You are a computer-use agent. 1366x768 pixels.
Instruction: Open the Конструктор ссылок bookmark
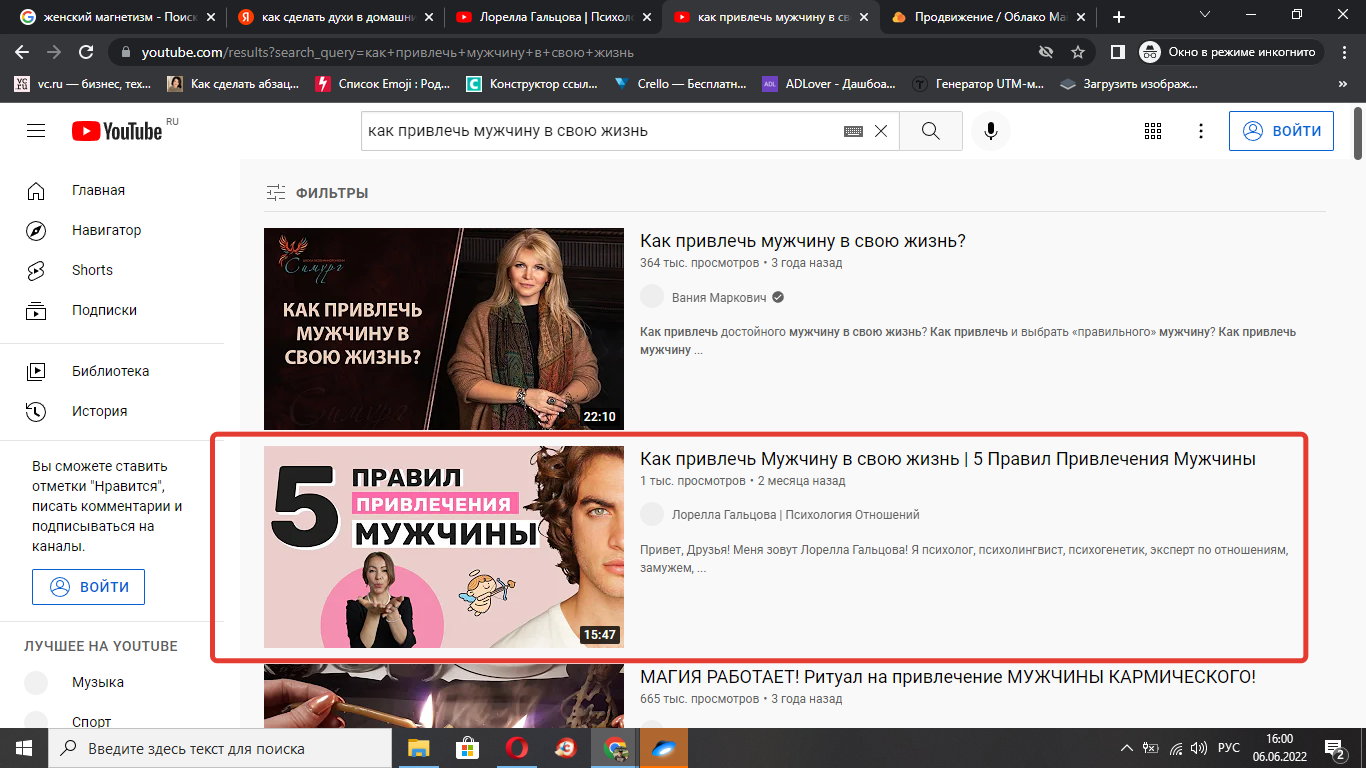pos(532,84)
